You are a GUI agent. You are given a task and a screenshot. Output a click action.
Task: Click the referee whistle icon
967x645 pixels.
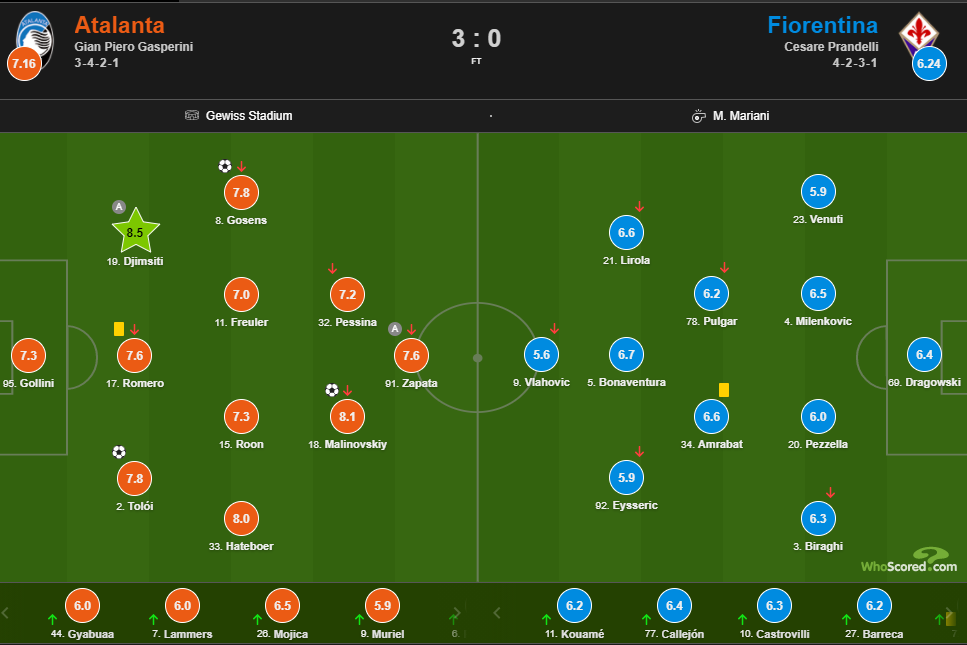click(x=699, y=116)
